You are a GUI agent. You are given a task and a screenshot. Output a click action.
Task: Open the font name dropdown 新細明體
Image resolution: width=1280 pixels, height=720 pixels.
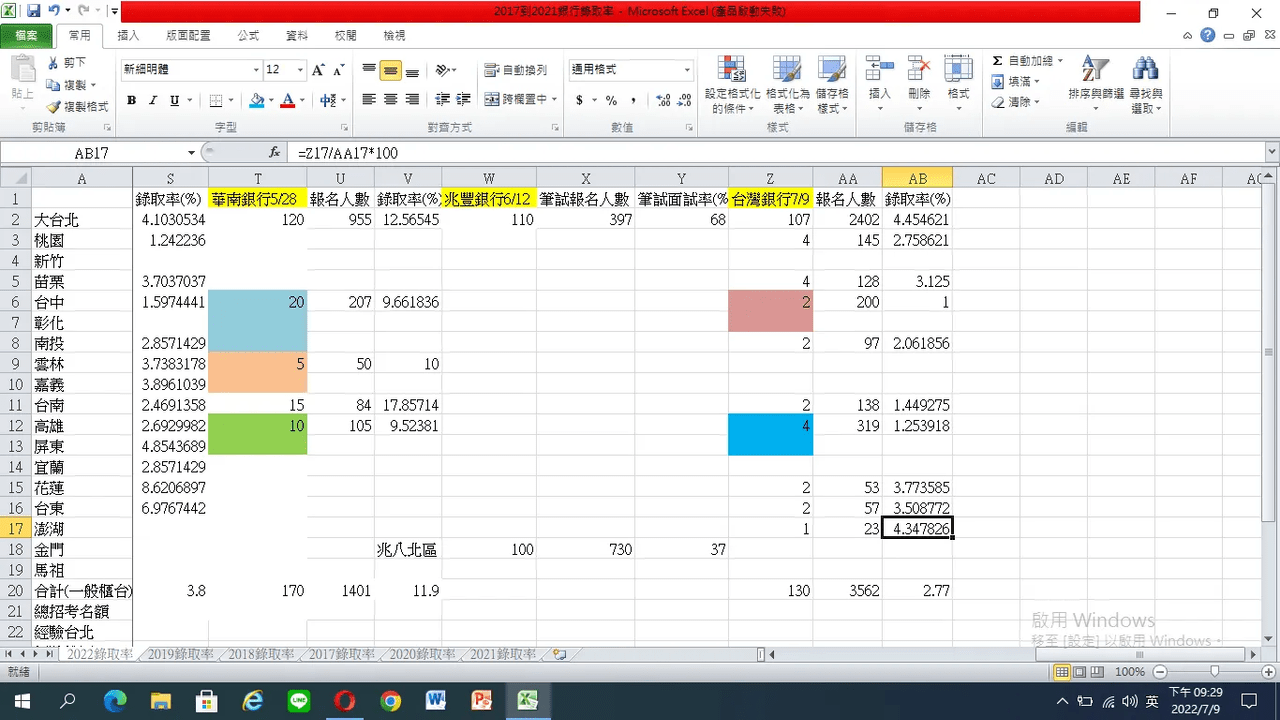coord(256,70)
